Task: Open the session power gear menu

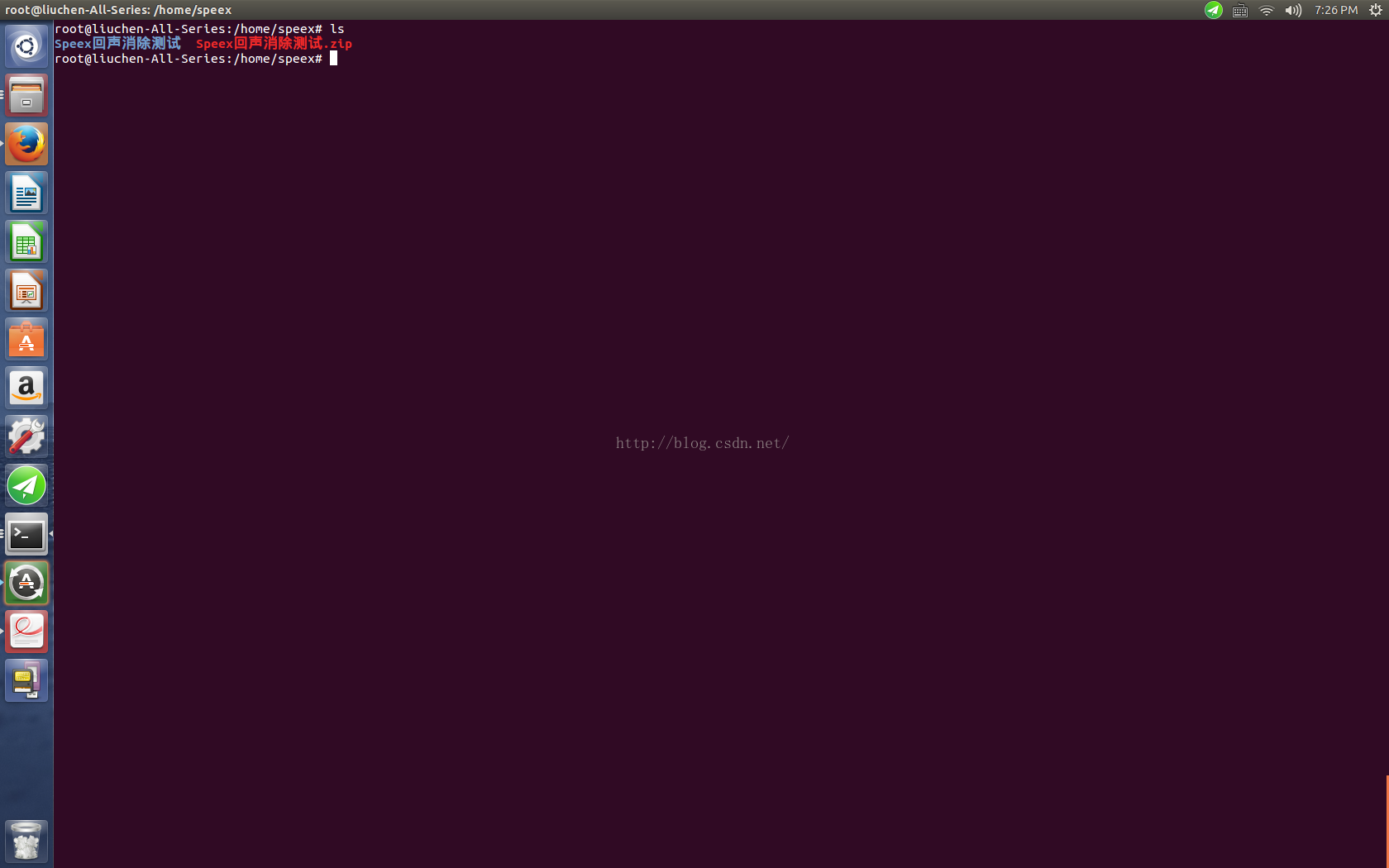Action: [1376, 10]
